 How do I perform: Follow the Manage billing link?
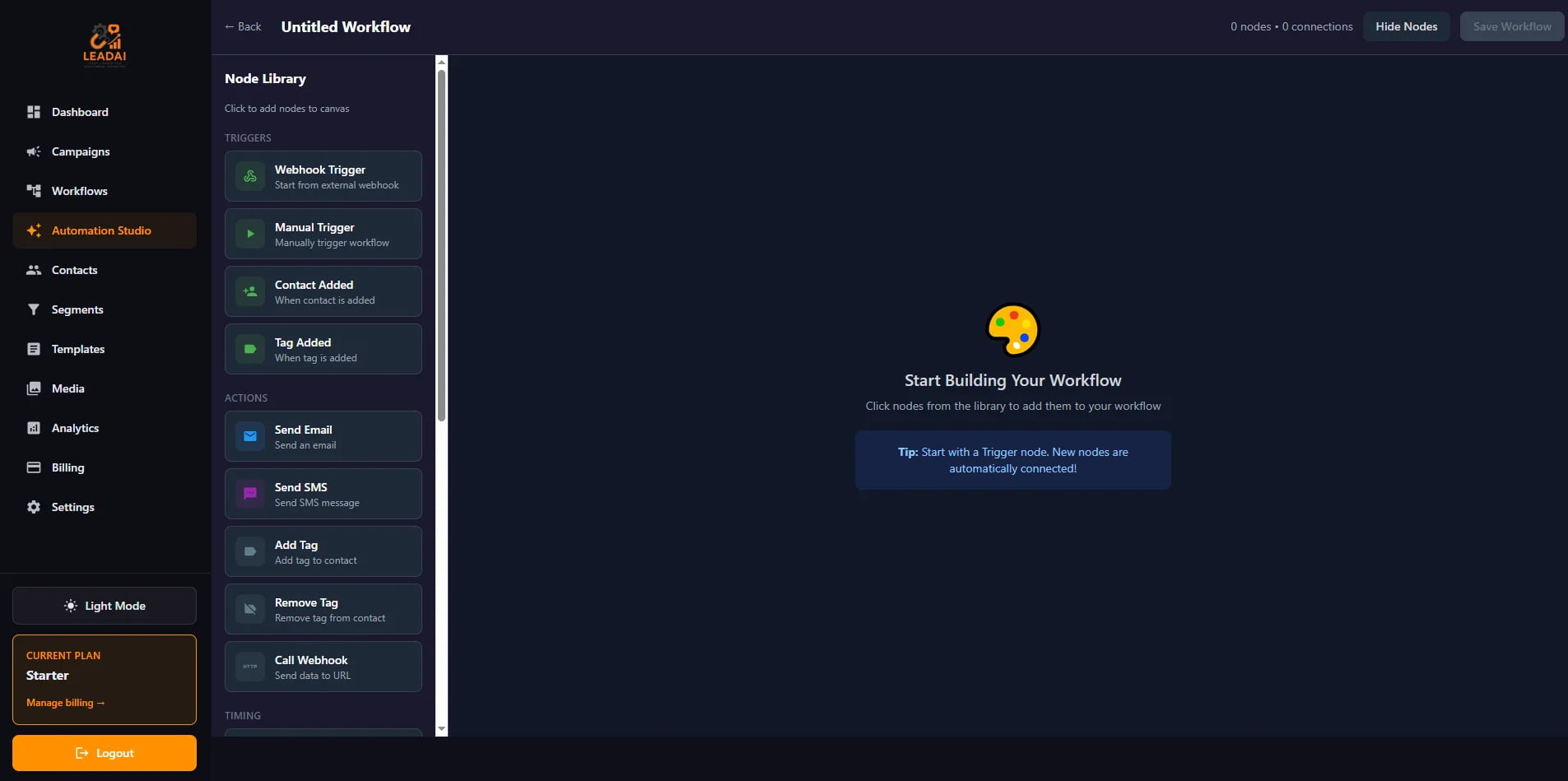tap(65, 703)
